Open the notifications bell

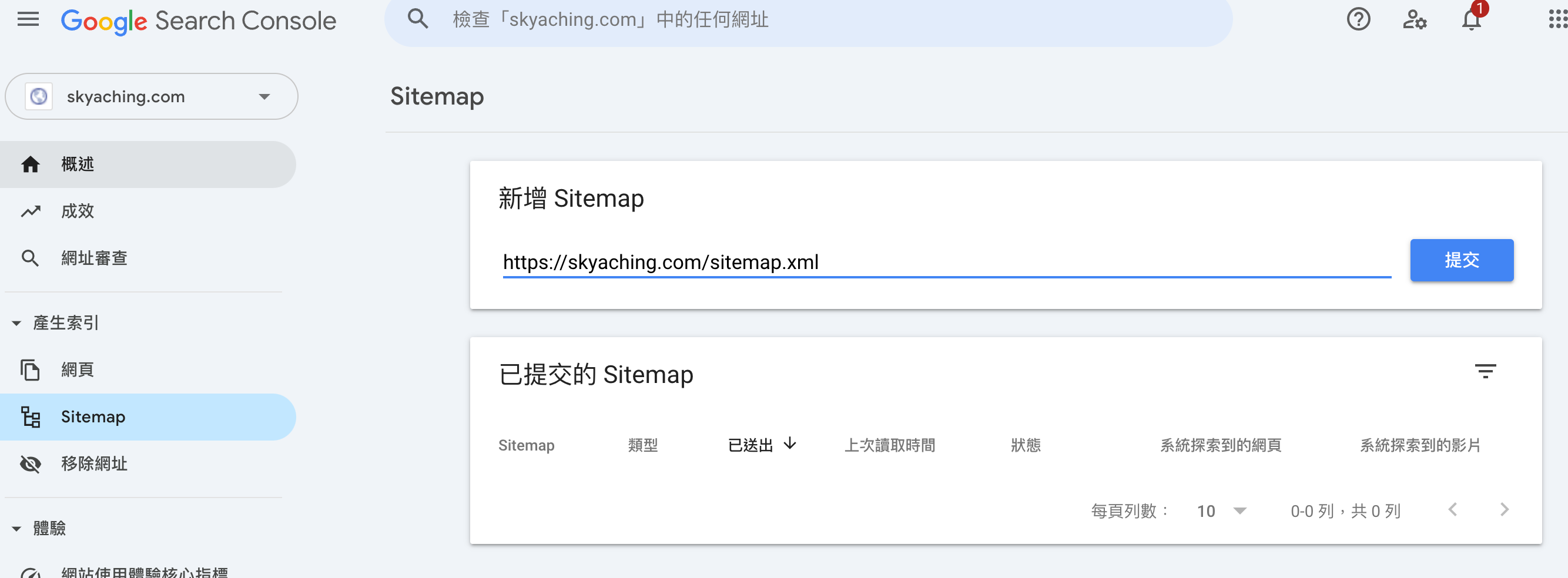(x=1471, y=20)
